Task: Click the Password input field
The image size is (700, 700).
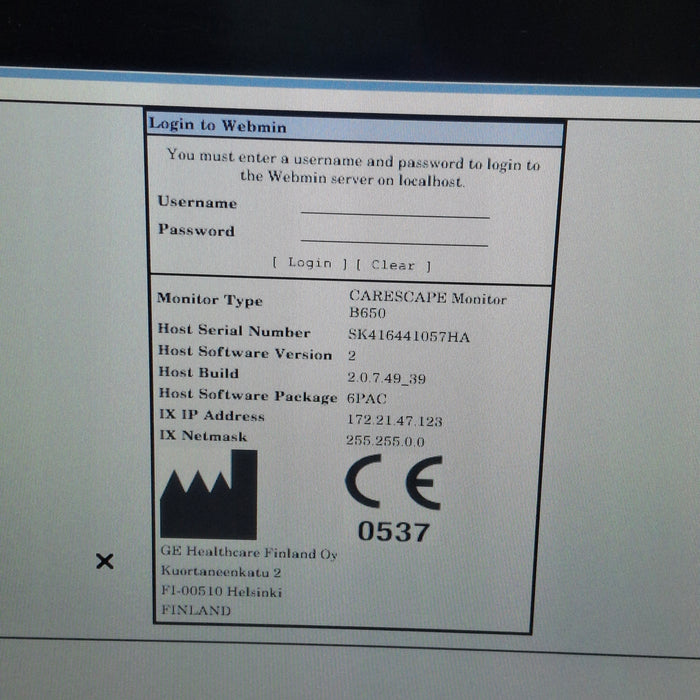Action: pyautogui.click(x=394, y=236)
